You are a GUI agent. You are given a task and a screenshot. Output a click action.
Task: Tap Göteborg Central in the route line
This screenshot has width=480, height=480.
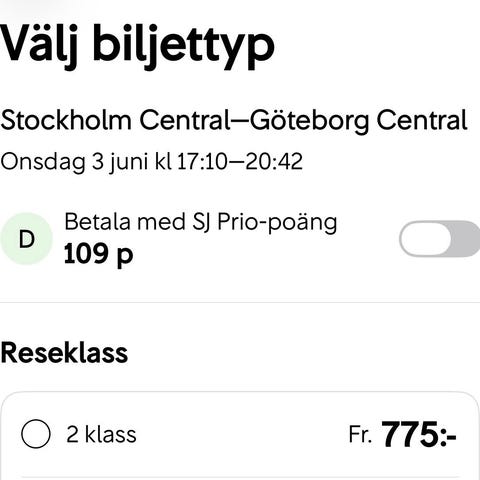[359, 120]
